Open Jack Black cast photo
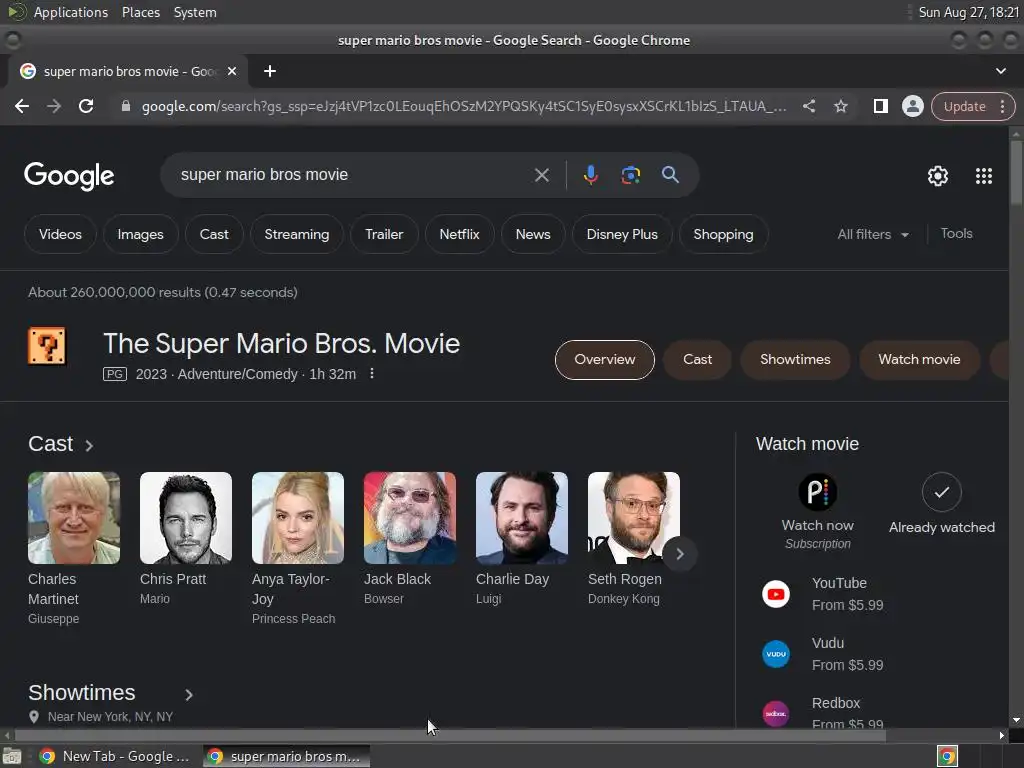This screenshot has height=768, width=1024. point(409,518)
